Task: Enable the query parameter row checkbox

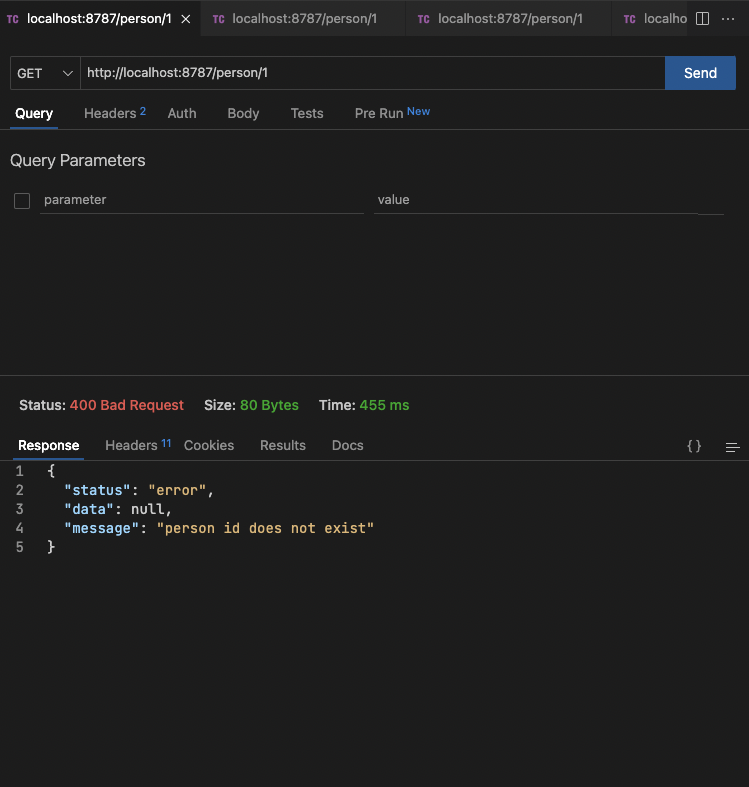Action: pos(22,201)
